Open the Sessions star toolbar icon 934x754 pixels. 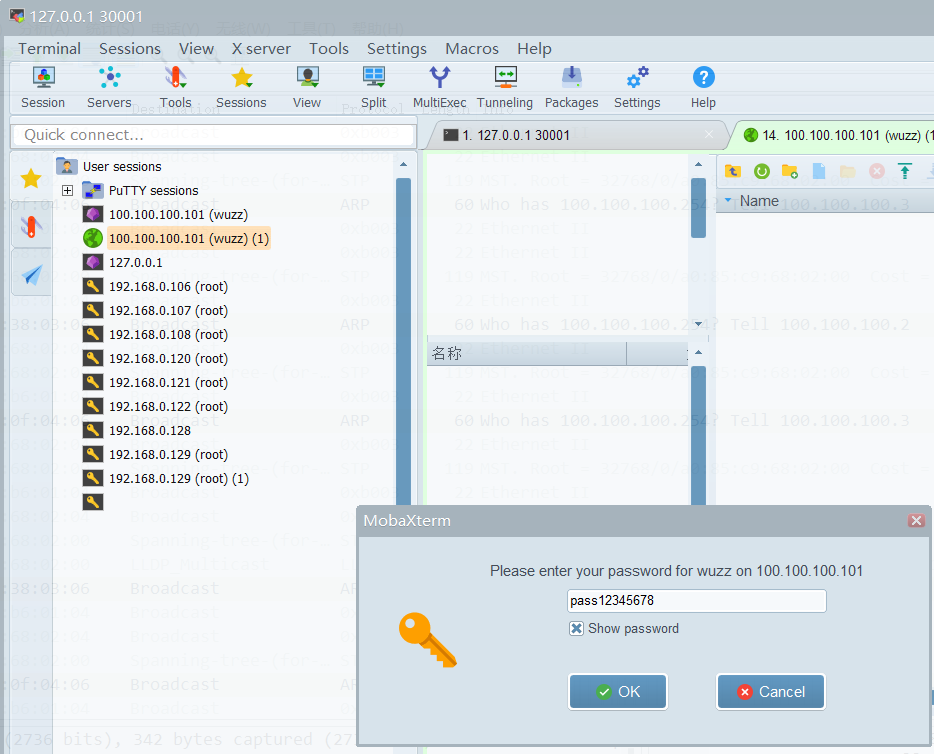pos(241,77)
